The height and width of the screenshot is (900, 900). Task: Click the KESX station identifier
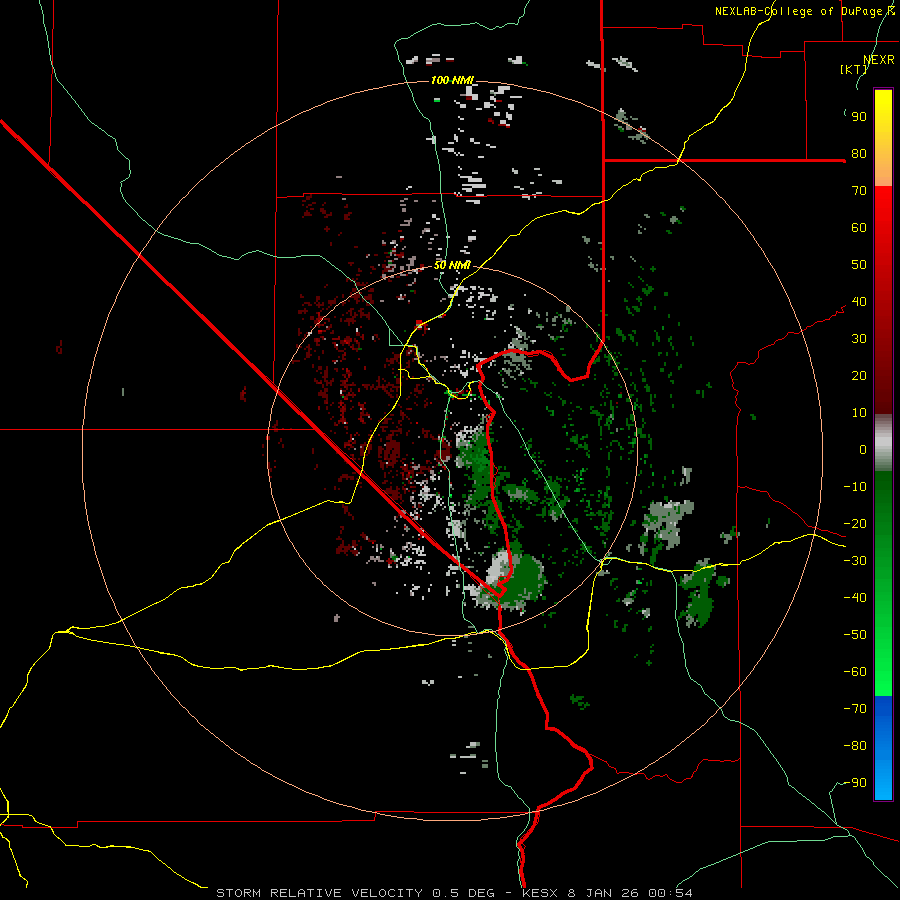539,893
